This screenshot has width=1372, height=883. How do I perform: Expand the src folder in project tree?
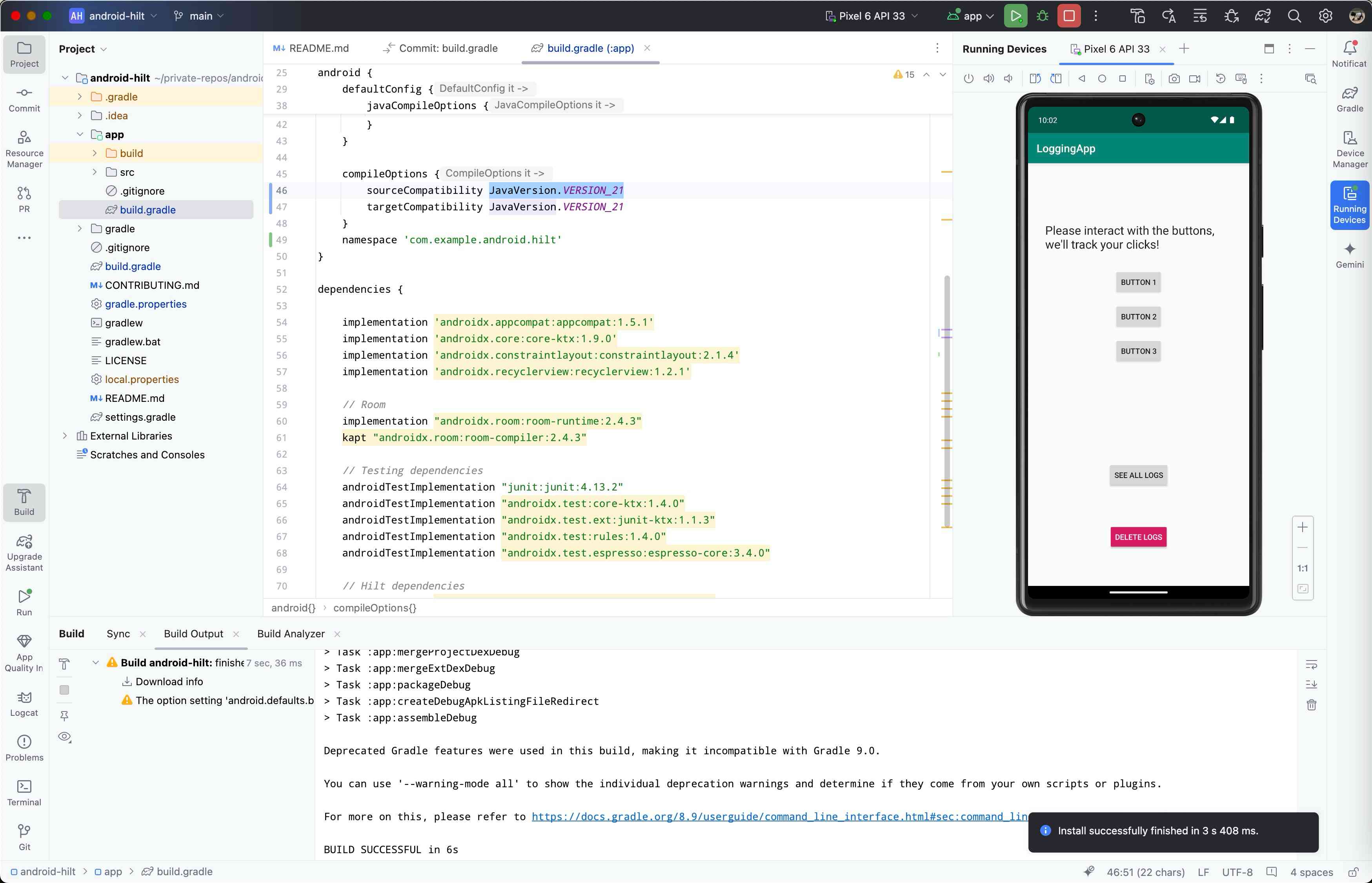pyautogui.click(x=95, y=172)
